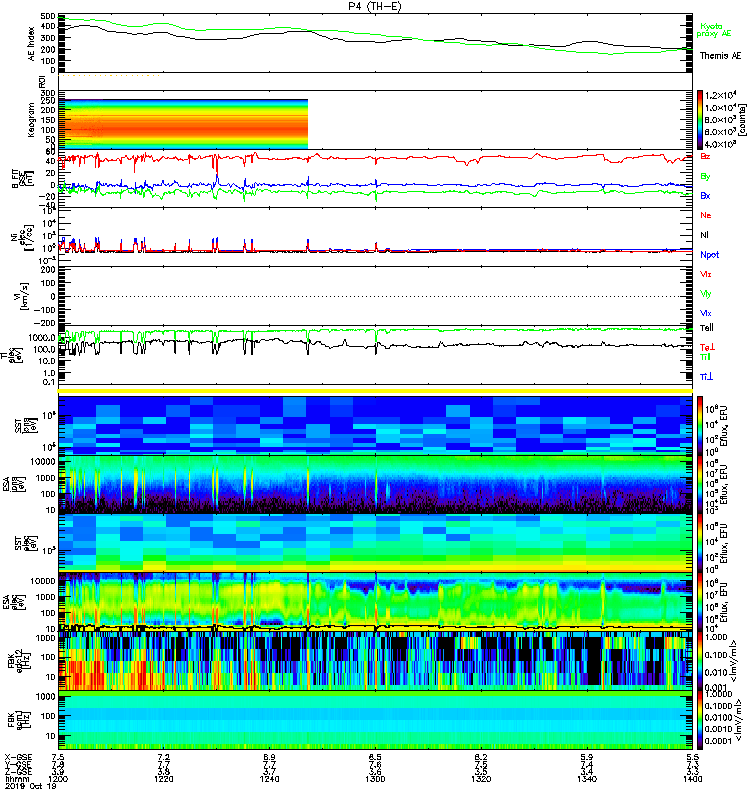
Task: Click the 1300 time tick label
Action: click(x=376, y=779)
